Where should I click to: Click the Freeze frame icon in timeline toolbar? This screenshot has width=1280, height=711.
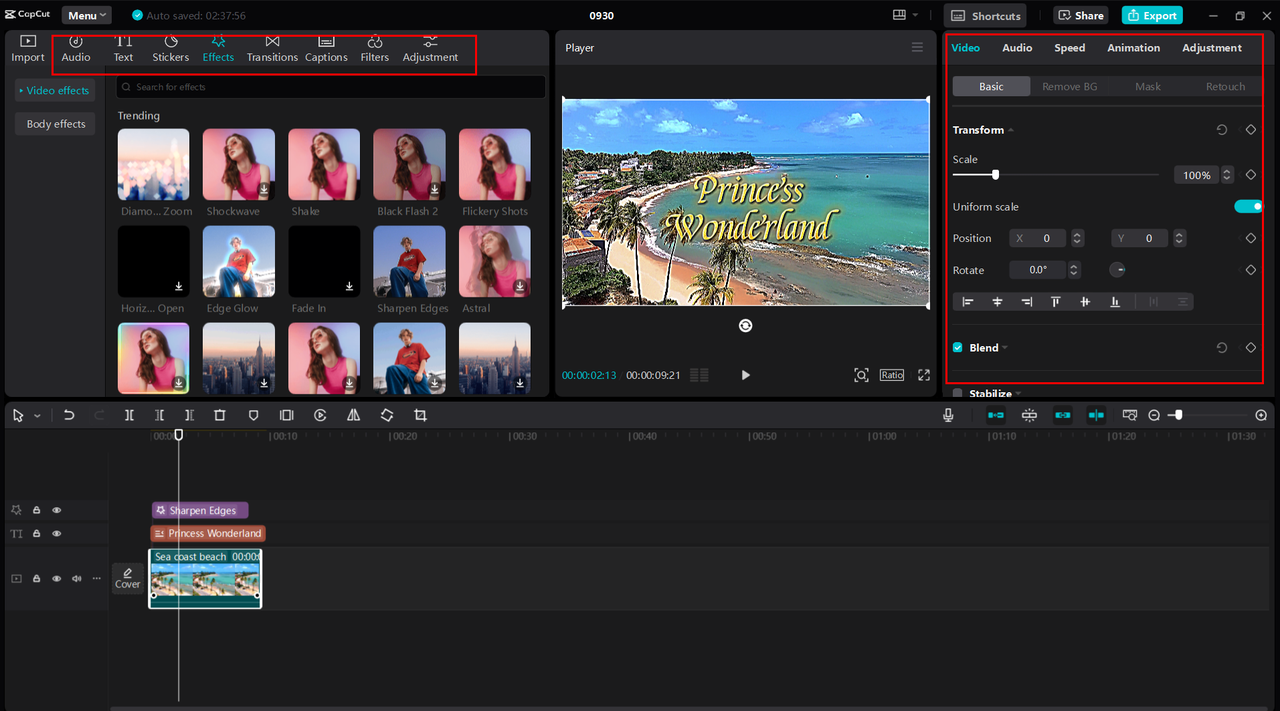click(287, 415)
